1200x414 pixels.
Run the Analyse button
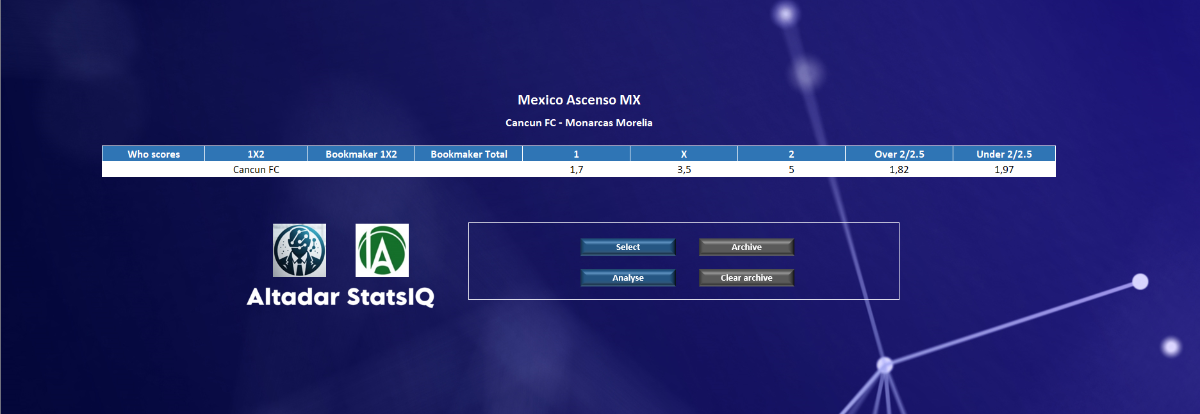628,278
